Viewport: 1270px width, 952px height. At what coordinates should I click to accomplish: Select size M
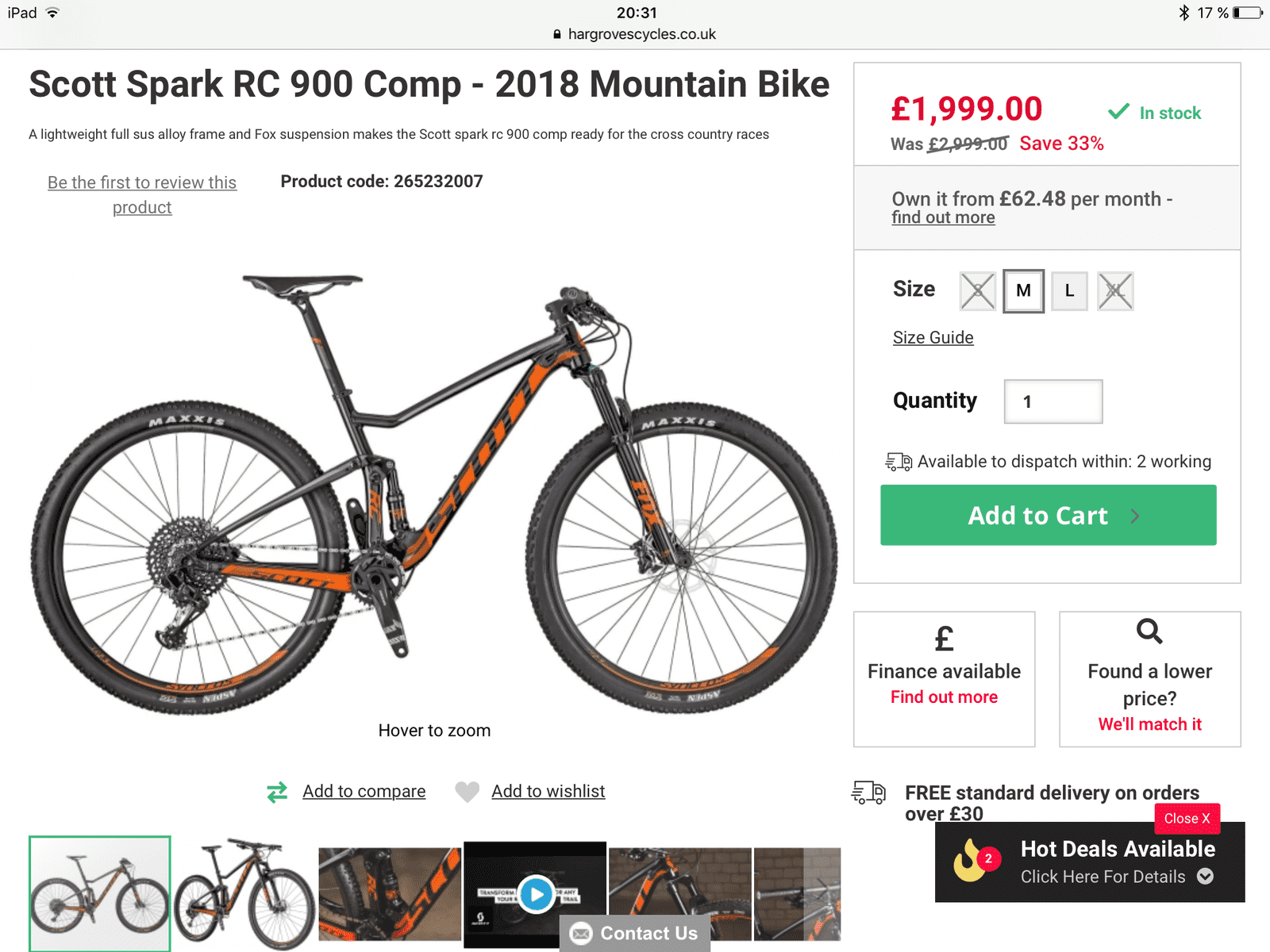[1023, 291]
